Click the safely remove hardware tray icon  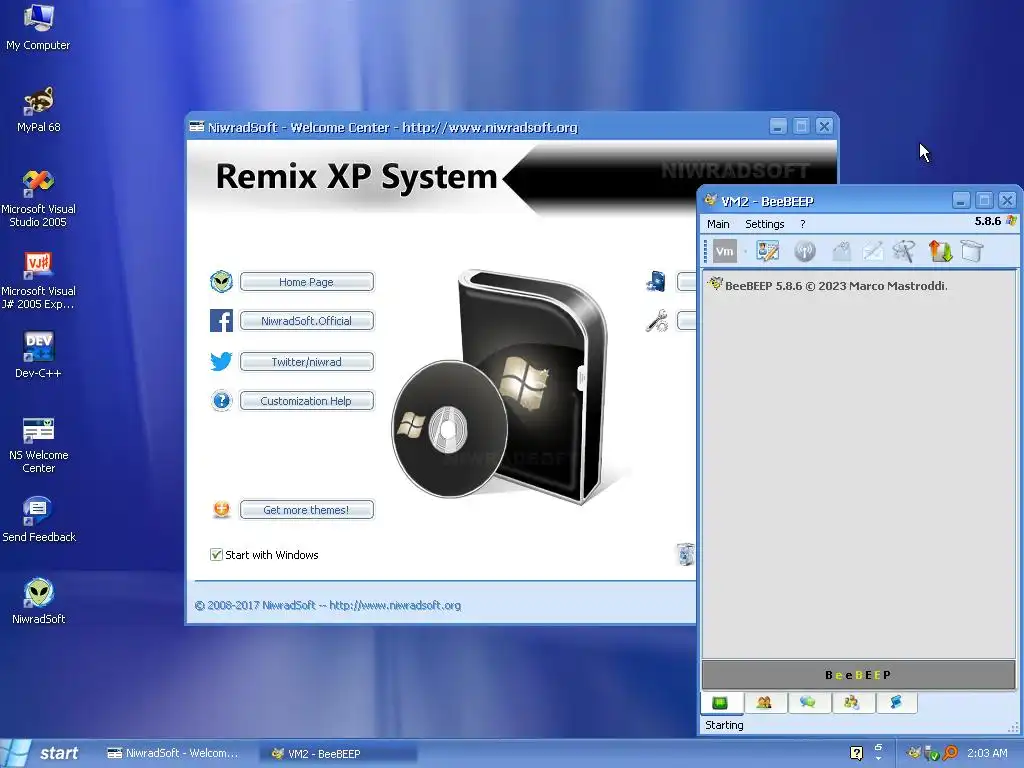coord(932,754)
